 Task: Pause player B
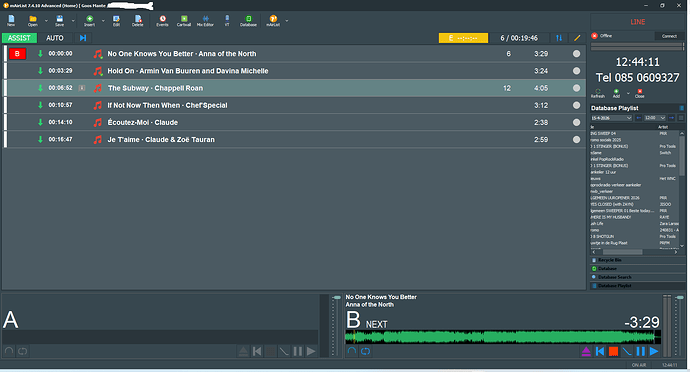click(641, 351)
